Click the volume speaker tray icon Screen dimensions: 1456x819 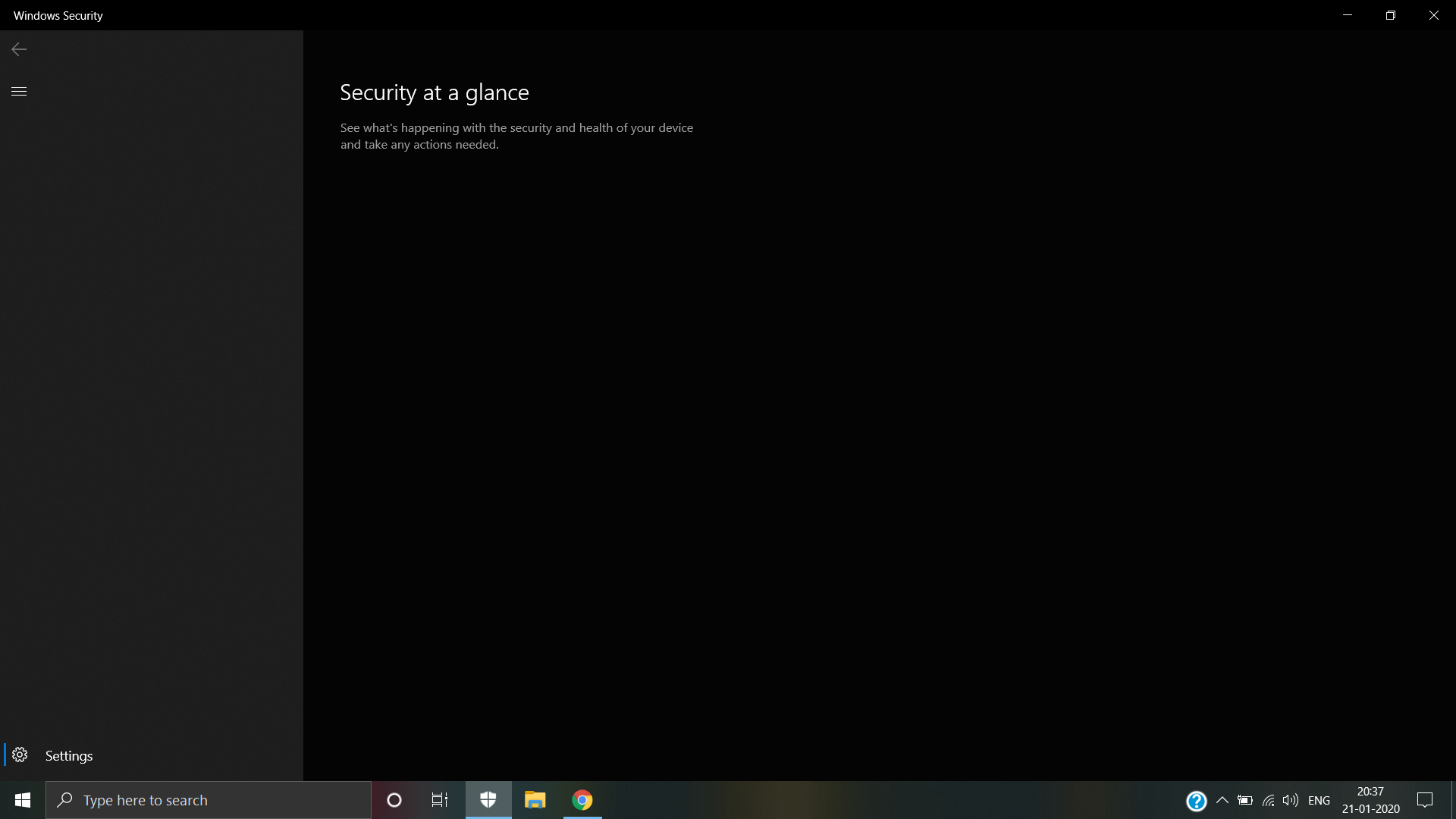point(1291,800)
